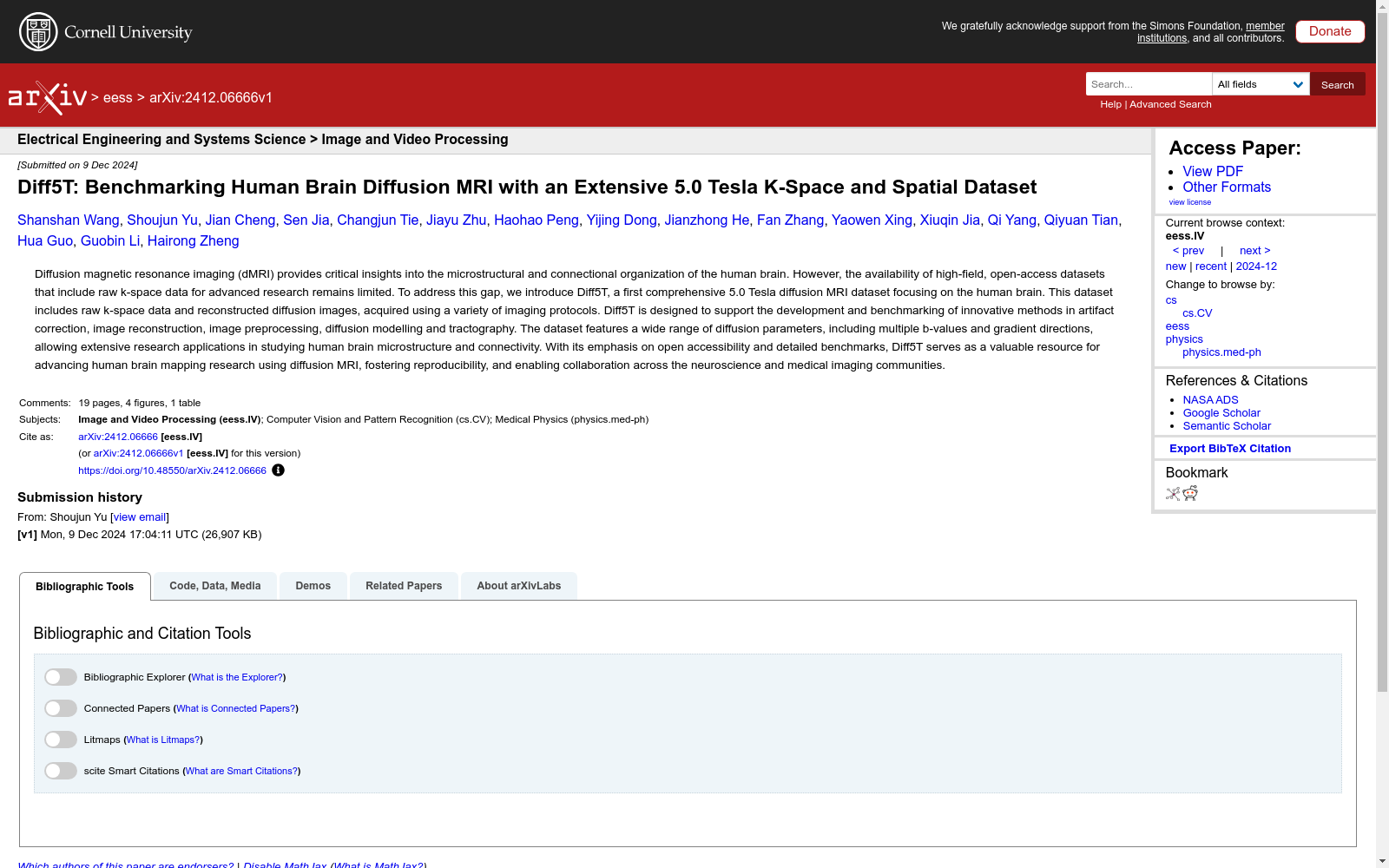Open author Hairong Zheng link

193,241
